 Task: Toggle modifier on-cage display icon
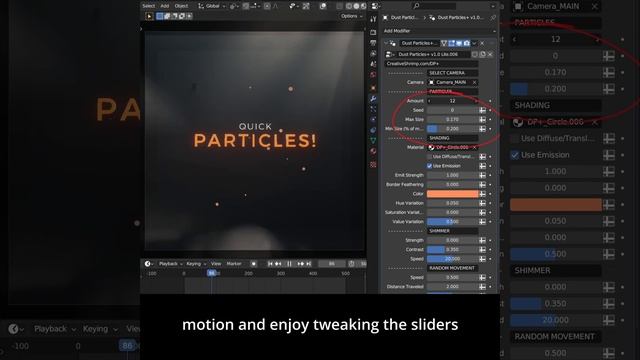(444, 43)
